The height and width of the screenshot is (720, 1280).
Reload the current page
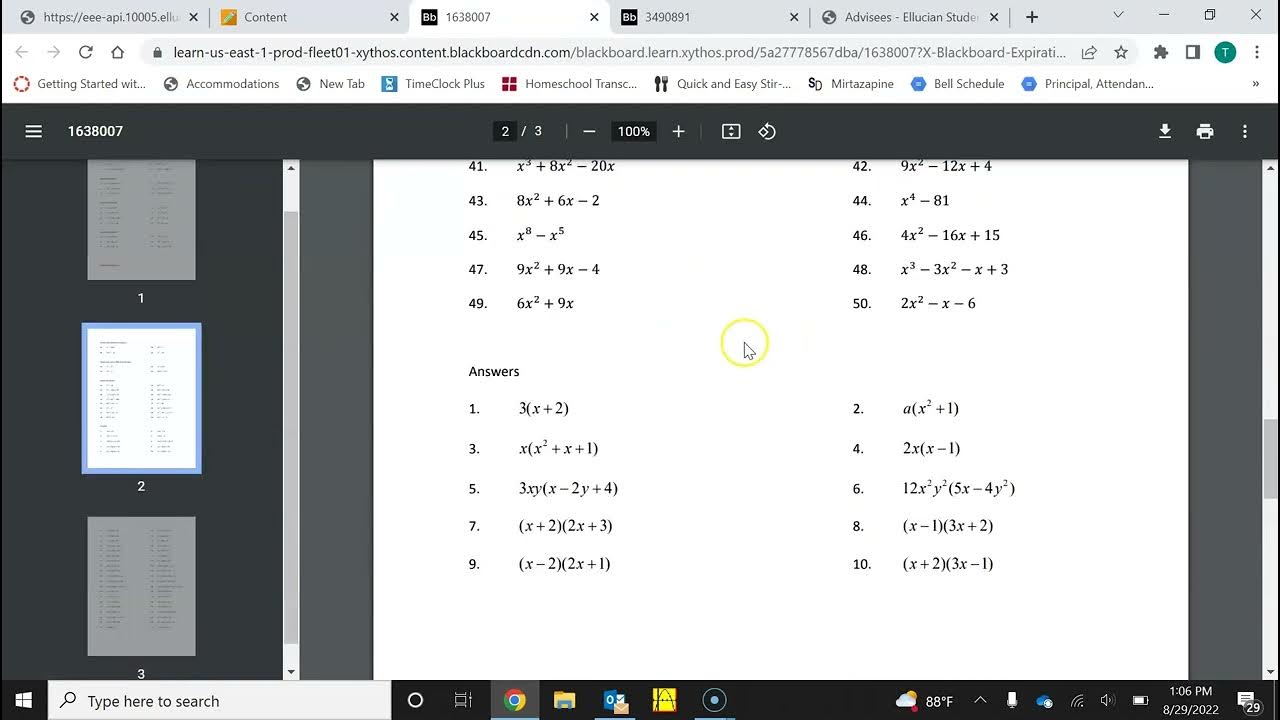pos(85,52)
